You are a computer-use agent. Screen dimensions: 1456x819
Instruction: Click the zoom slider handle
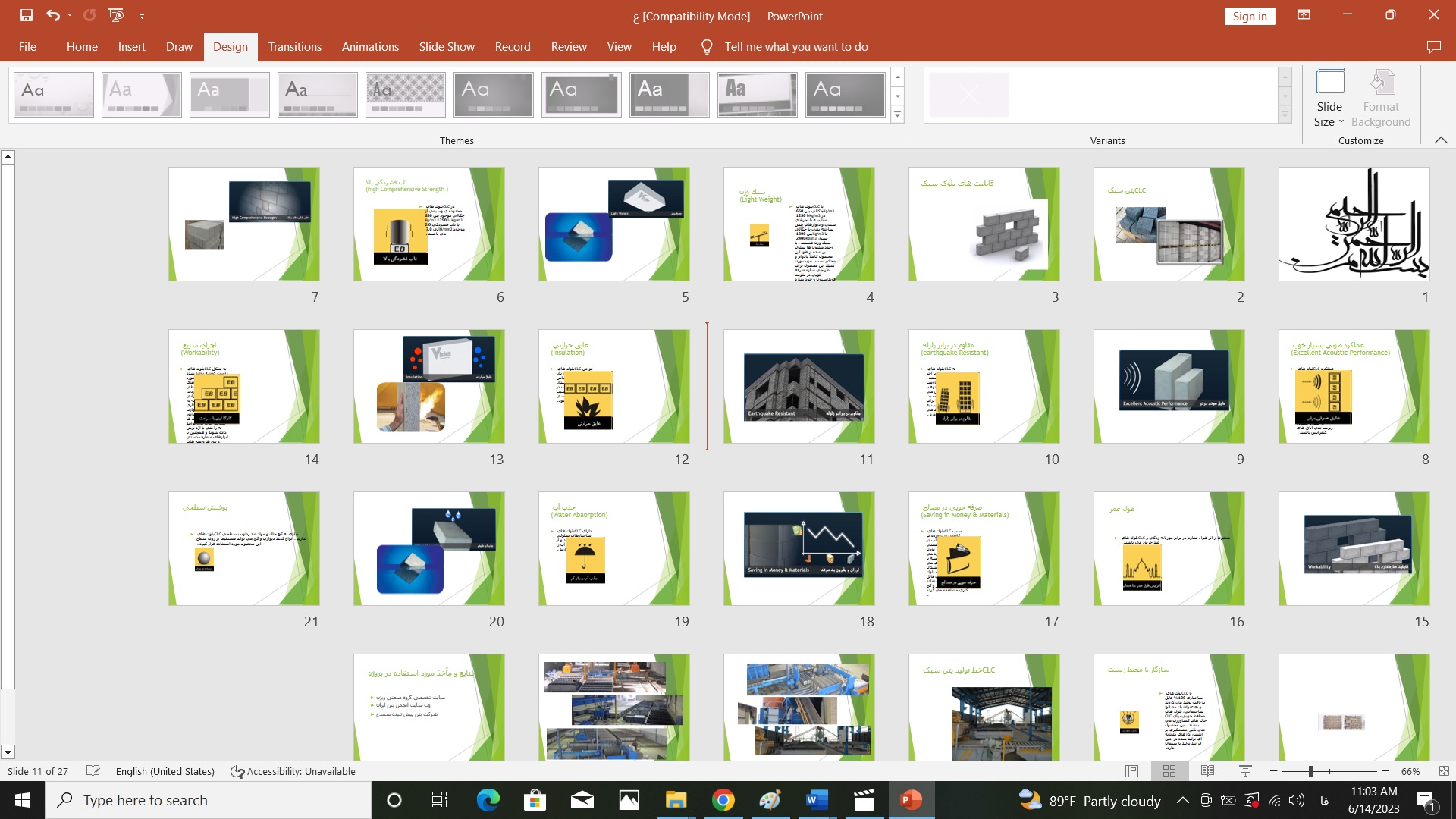point(1310,771)
